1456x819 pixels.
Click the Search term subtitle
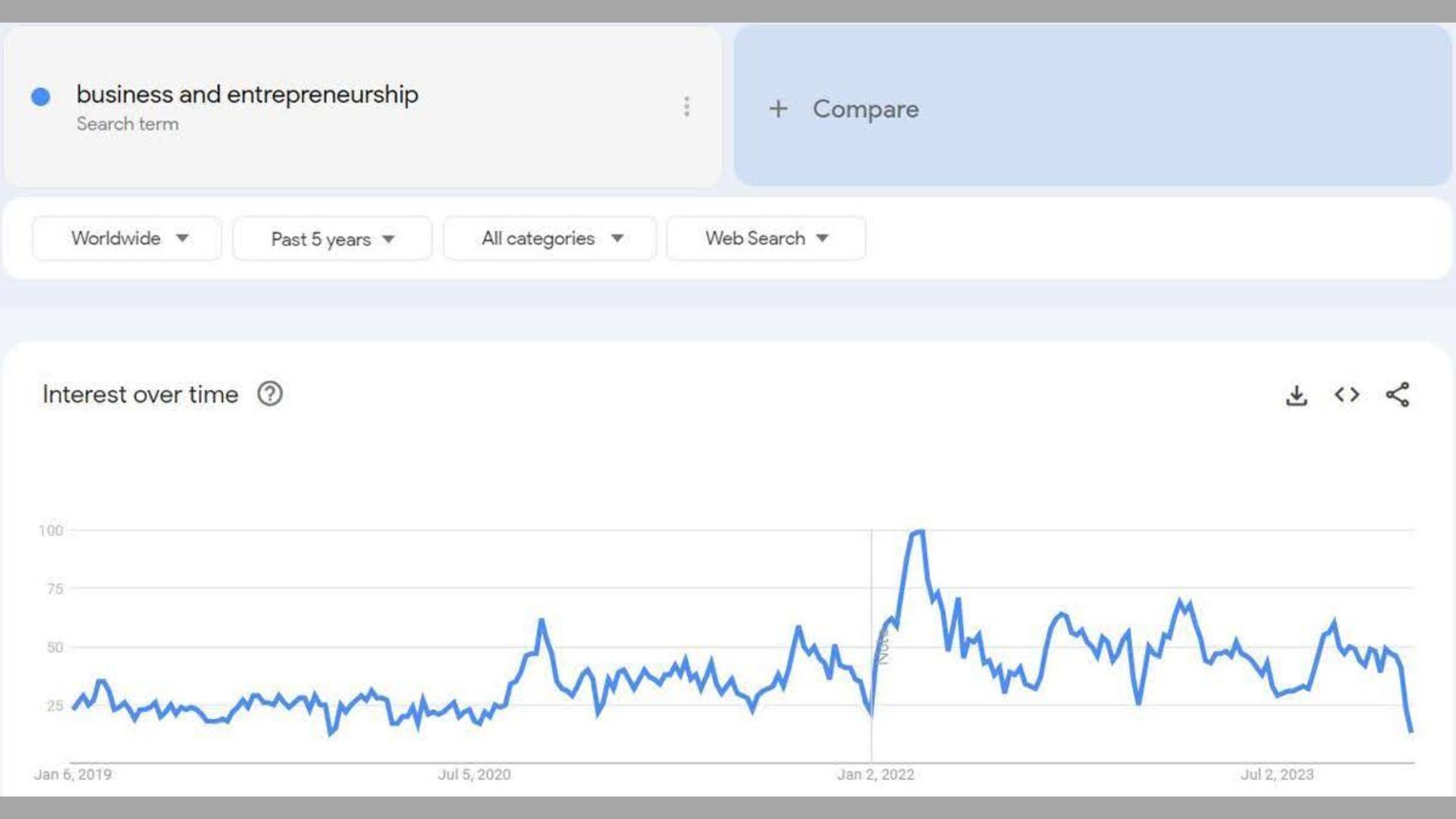coord(127,124)
